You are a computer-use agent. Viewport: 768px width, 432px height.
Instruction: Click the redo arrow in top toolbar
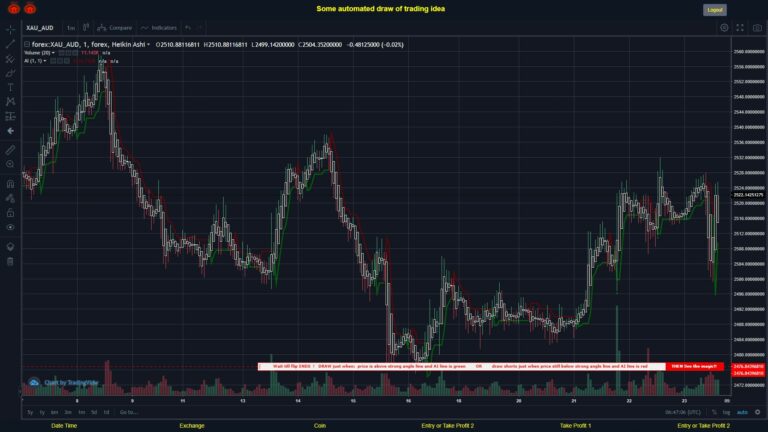pyautogui.click(x=200, y=28)
